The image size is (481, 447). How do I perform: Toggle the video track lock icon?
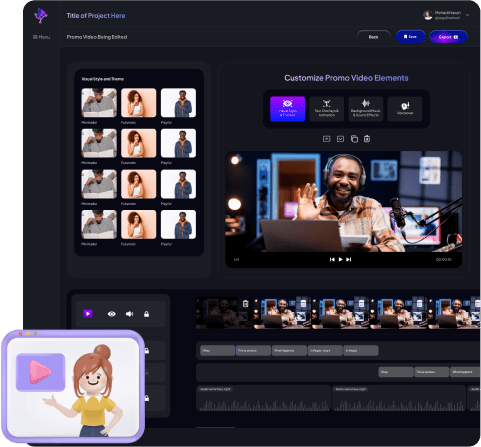[146, 314]
